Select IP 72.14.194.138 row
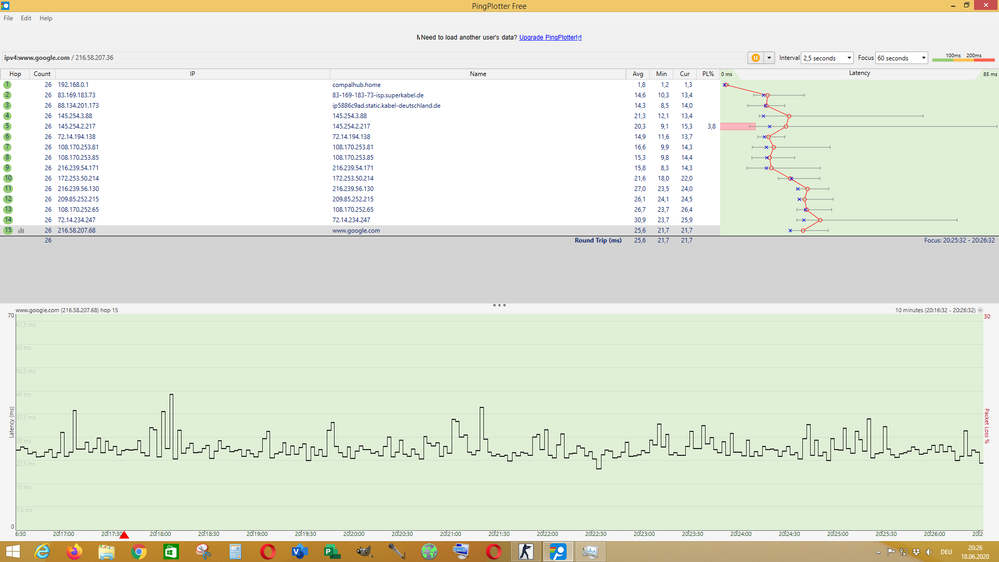999x562 pixels. pos(76,136)
